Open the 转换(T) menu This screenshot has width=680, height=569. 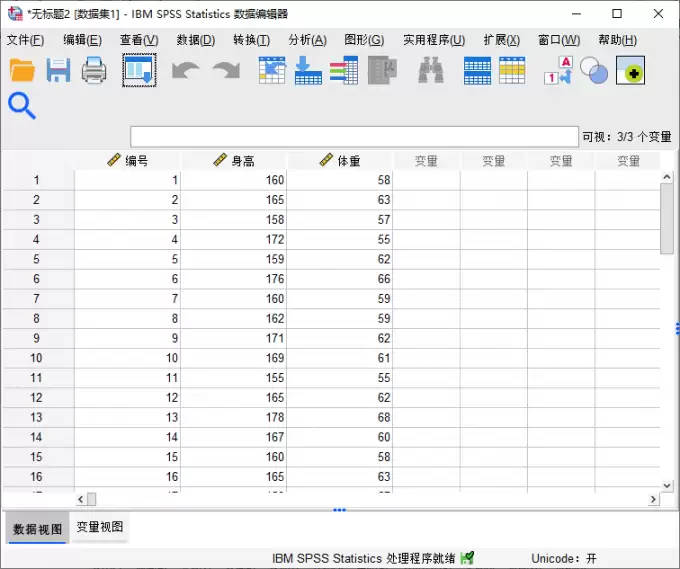tap(252, 40)
